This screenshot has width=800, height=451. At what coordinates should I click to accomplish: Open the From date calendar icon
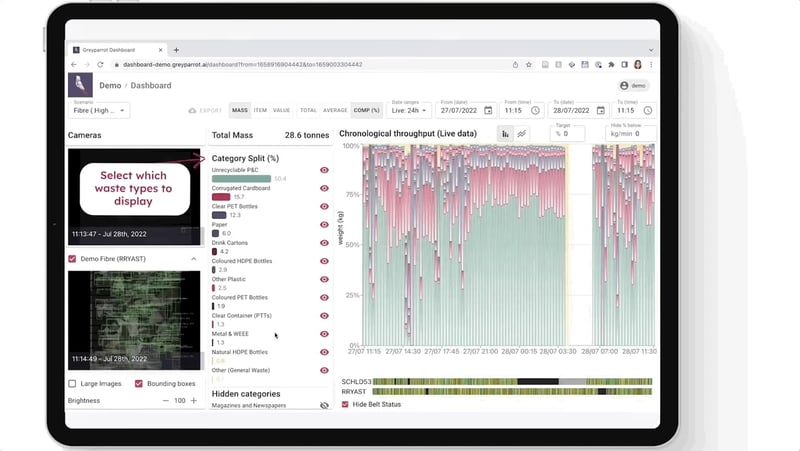click(488, 110)
